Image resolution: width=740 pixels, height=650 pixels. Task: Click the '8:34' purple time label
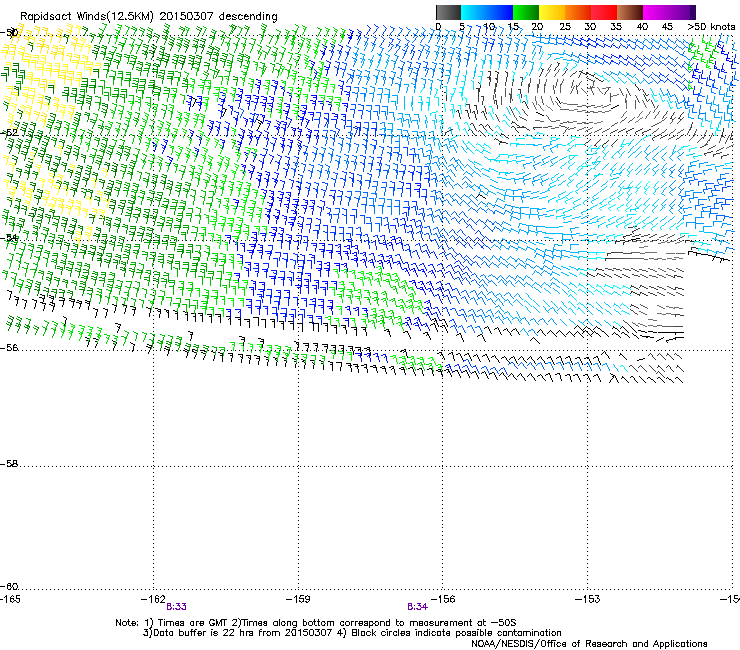418,607
